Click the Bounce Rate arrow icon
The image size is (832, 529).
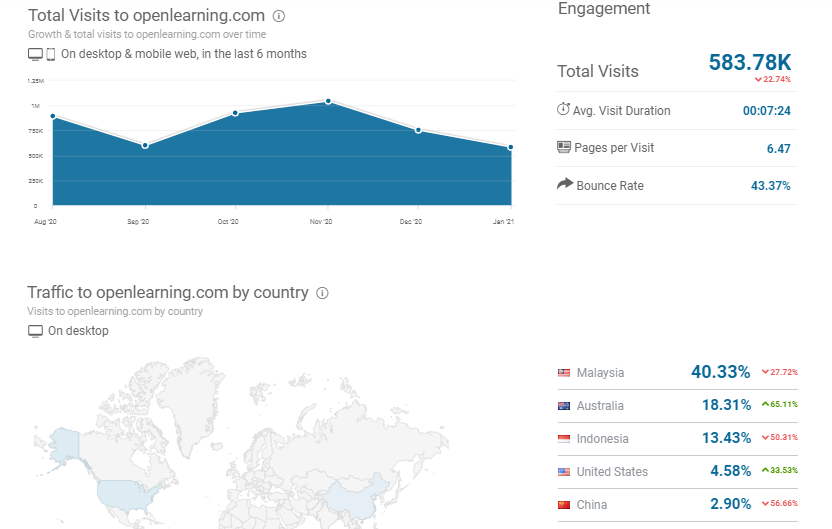pos(565,184)
